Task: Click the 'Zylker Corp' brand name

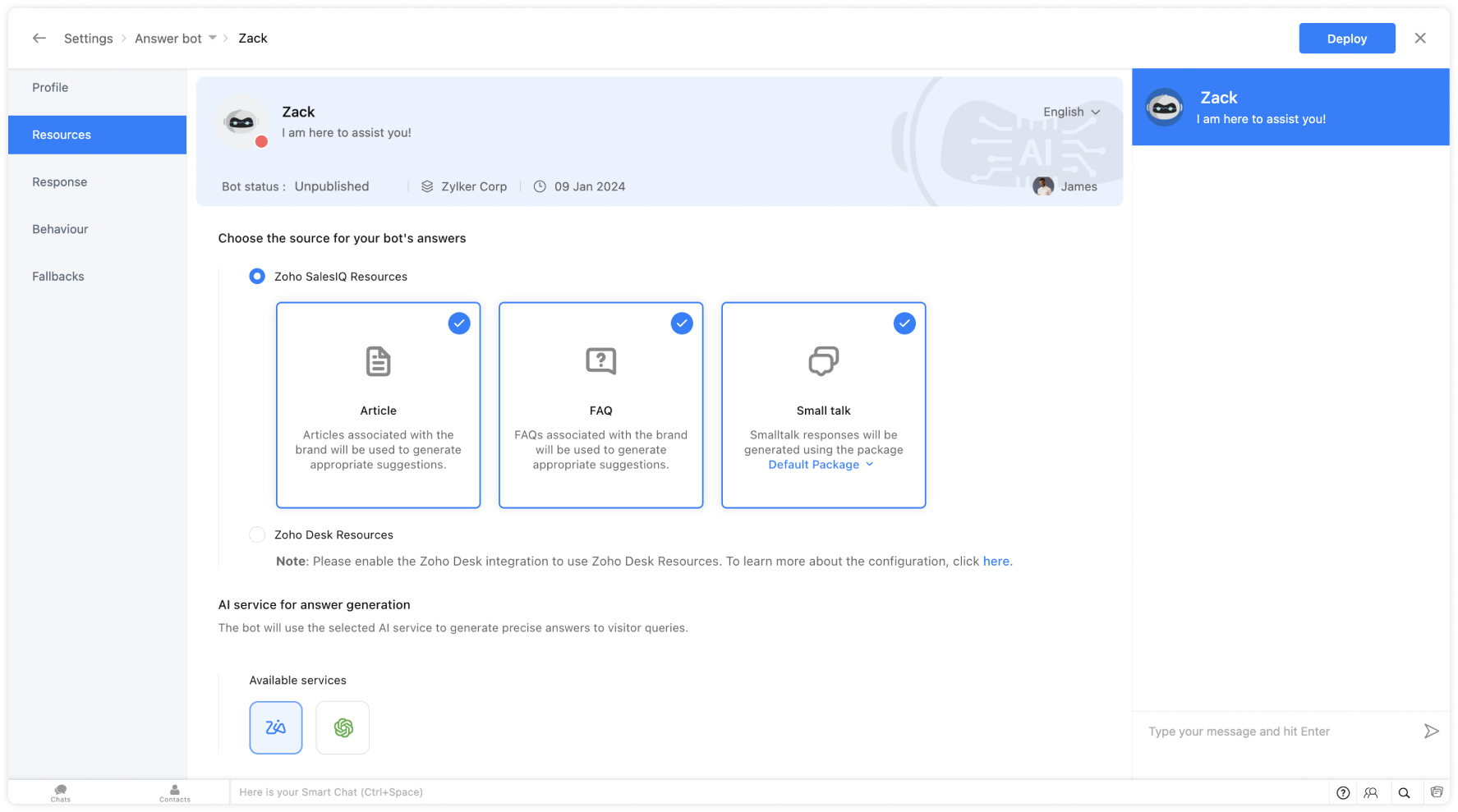Action: [474, 186]
